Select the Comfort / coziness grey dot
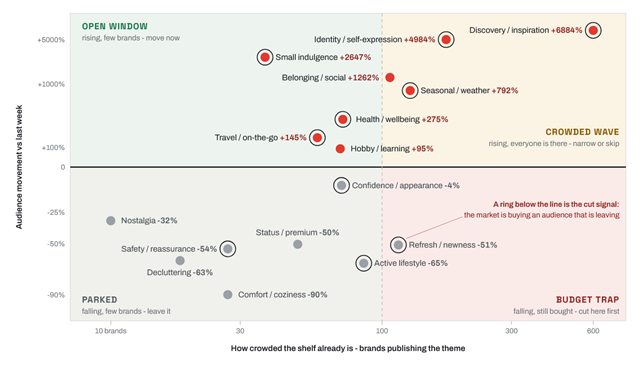Image resolution: width=640 pixels, height=367 pixels. [x=228, y=295]
